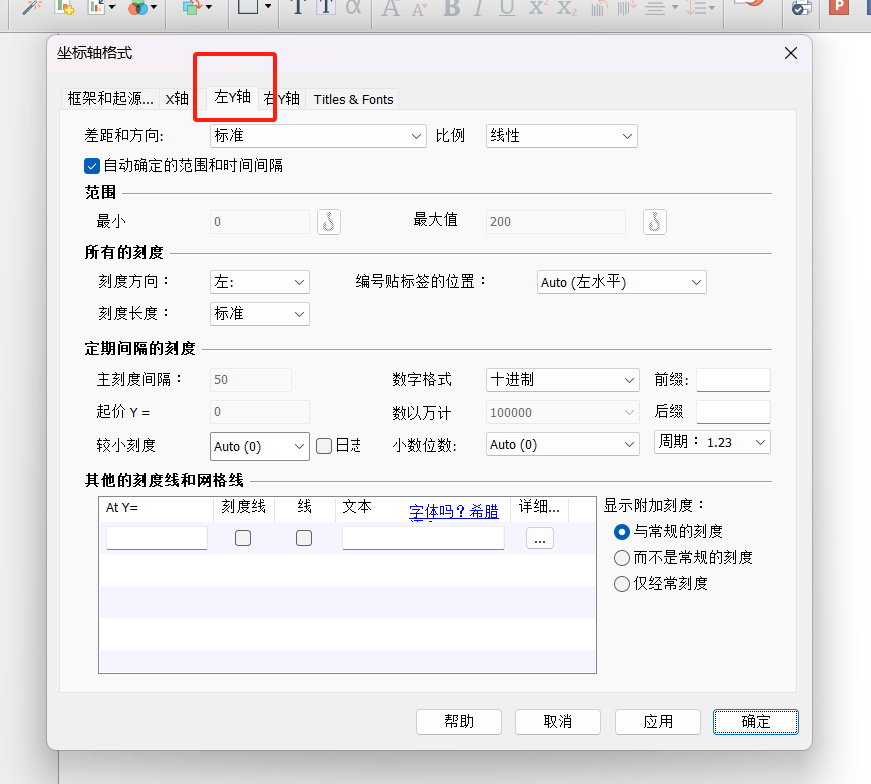This screenshot has height=784, width=871.
Task: Open the 数字格式 dropdown showing 十进制
Action: pyautogui.click(x=562, y=380)
